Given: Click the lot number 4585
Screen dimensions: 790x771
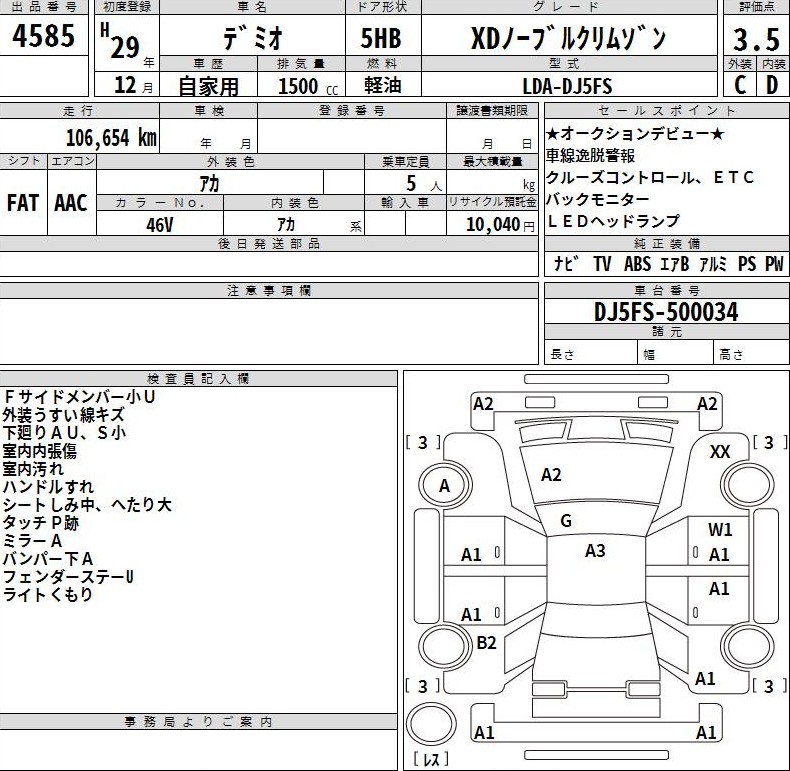Looking at the screenshot, I should coord(44,35).
